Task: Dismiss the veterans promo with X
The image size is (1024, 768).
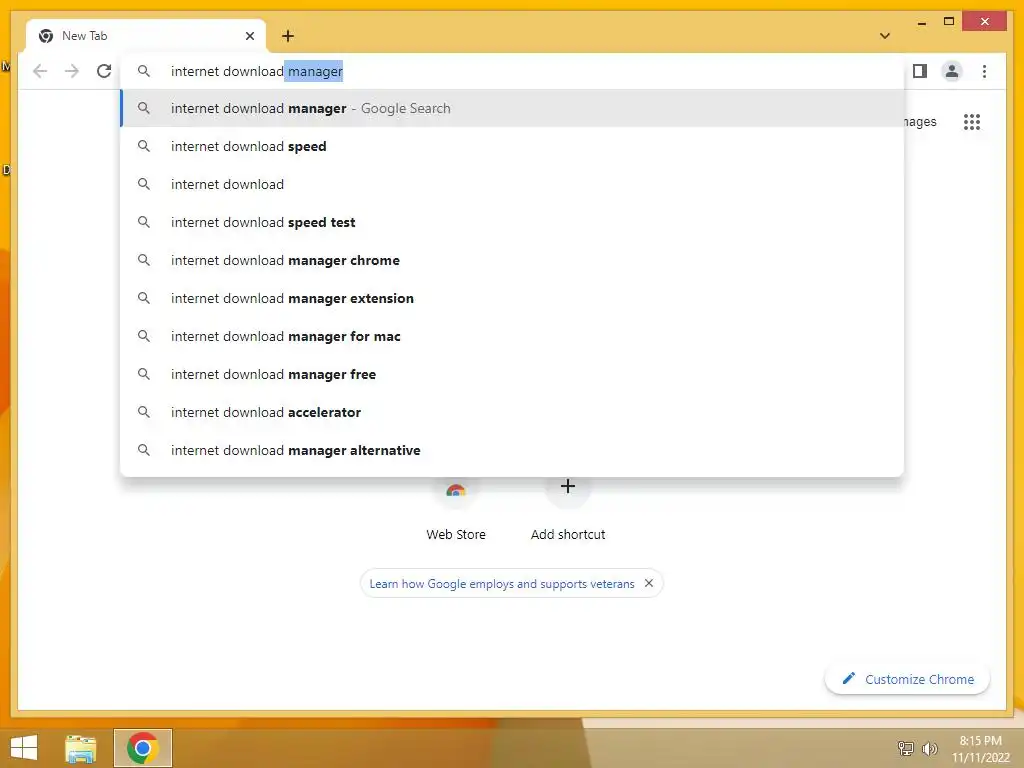Action: click(x=648, y=583)
